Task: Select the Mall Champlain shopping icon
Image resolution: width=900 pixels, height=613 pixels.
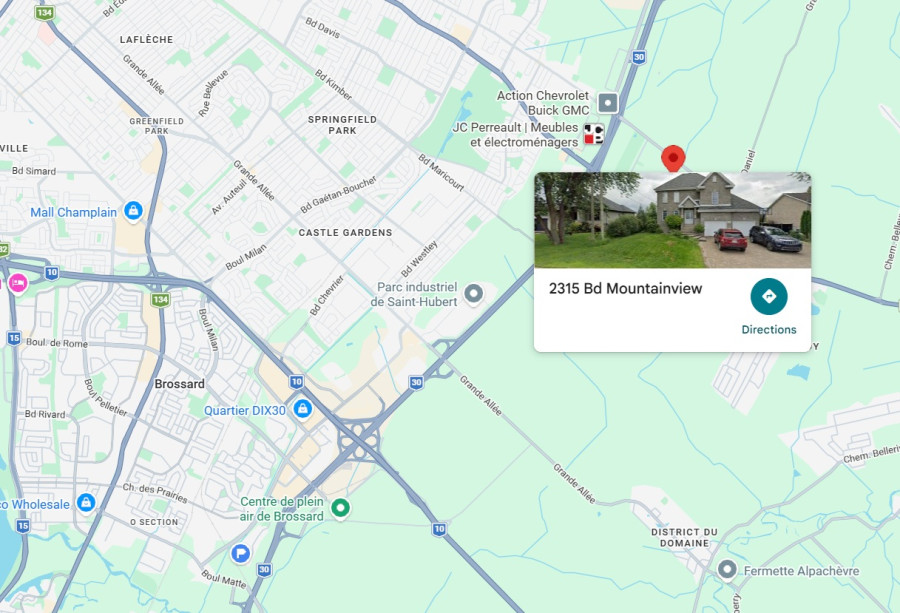Action: tap(133, 211)
